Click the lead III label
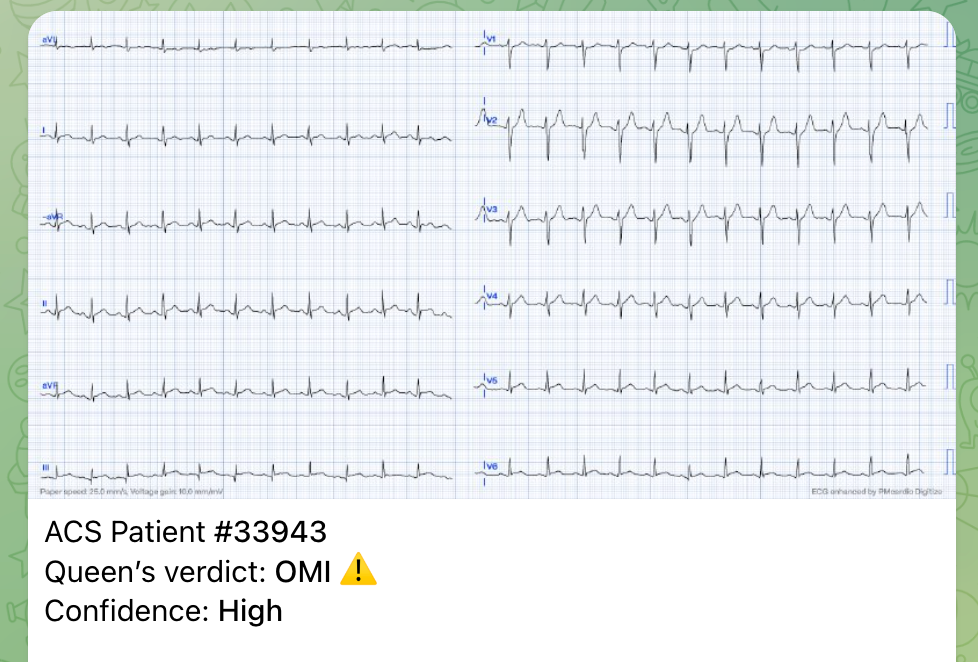The image size is (978, 662). 46,467
